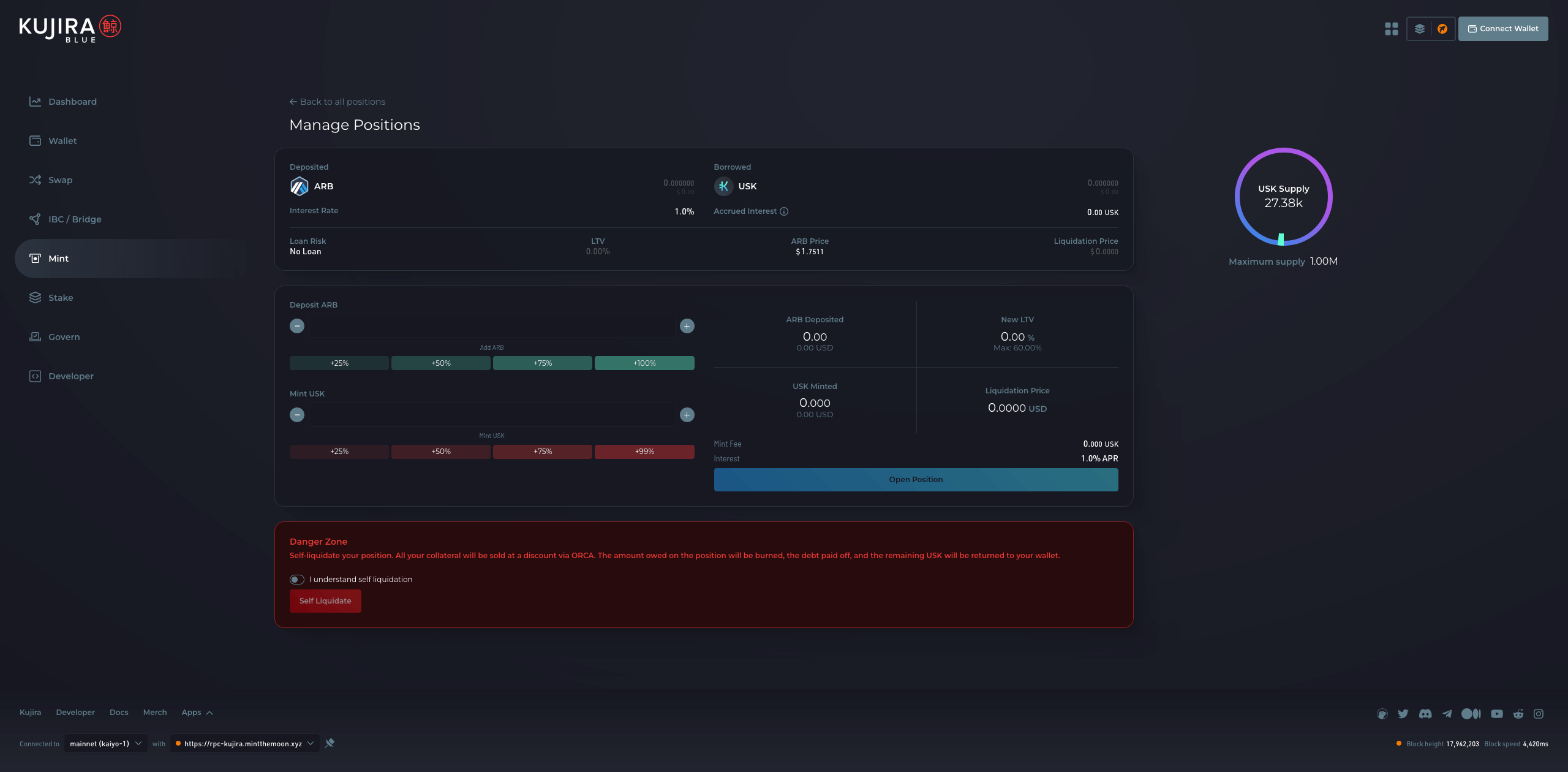
Task: Open the Telegram icon in footer
Action: (1447, 714)
